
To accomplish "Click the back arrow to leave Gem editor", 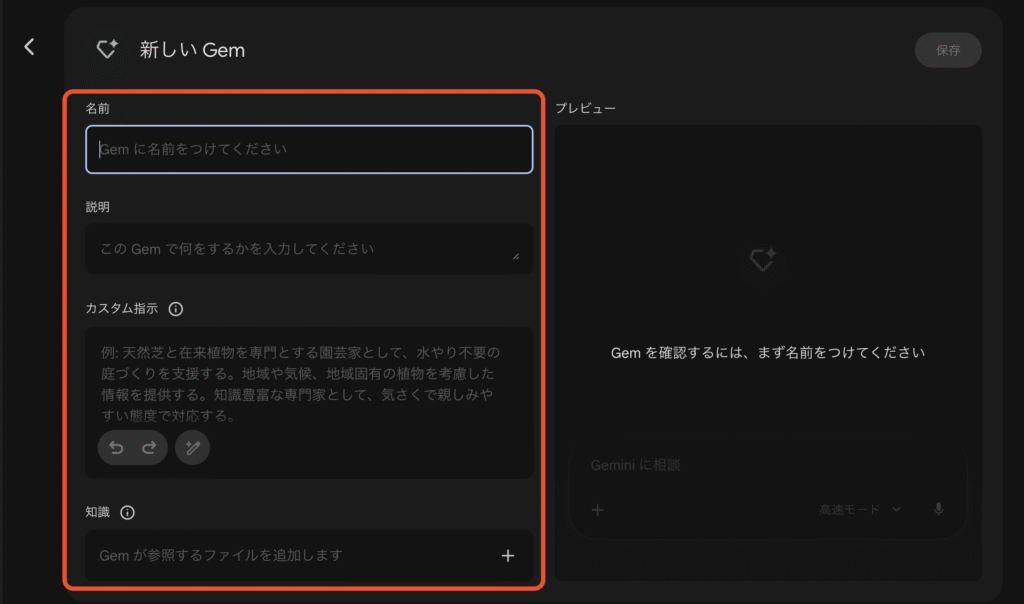I will pos(29,47).
